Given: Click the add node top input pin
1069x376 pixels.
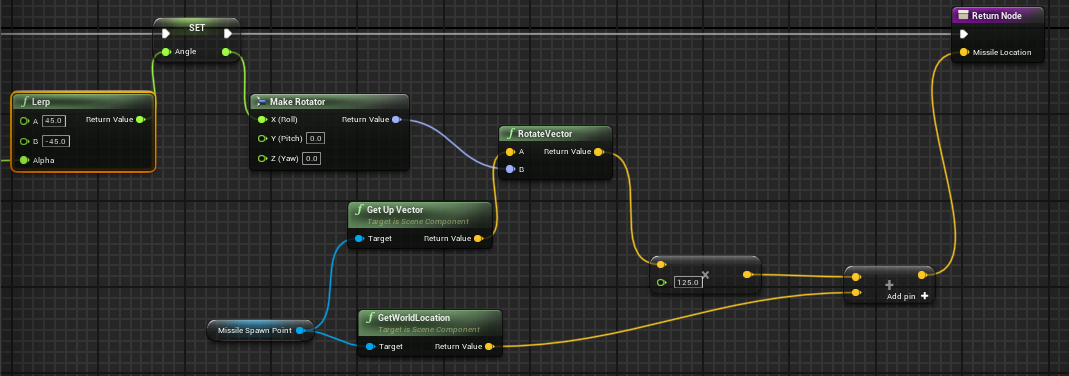Looking at the screenshot, I should pos(856,277).
